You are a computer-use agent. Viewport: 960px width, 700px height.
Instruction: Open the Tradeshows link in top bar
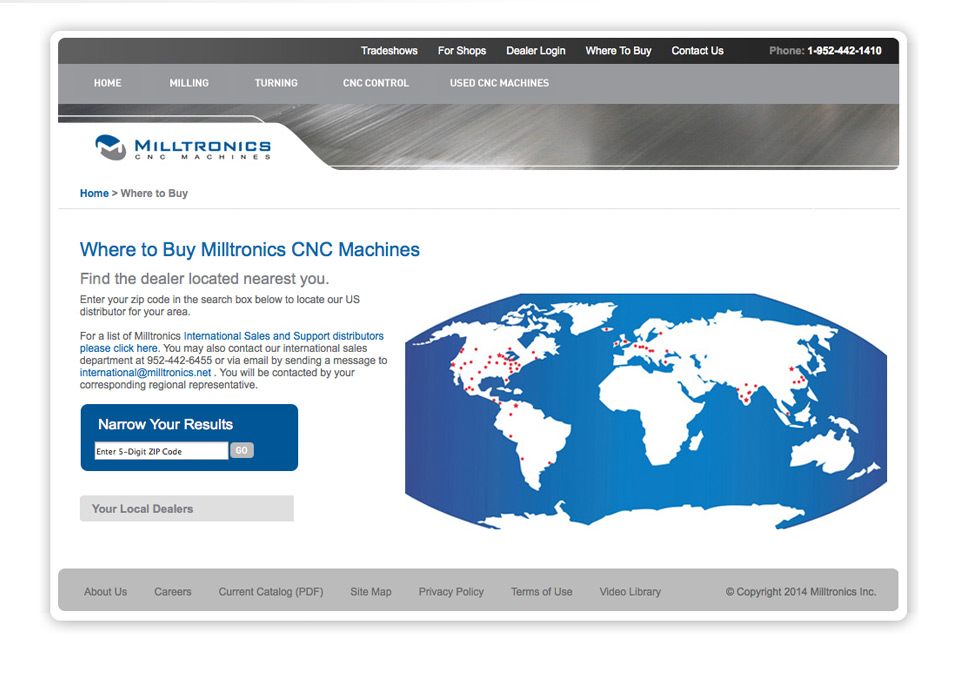[389, 51]
